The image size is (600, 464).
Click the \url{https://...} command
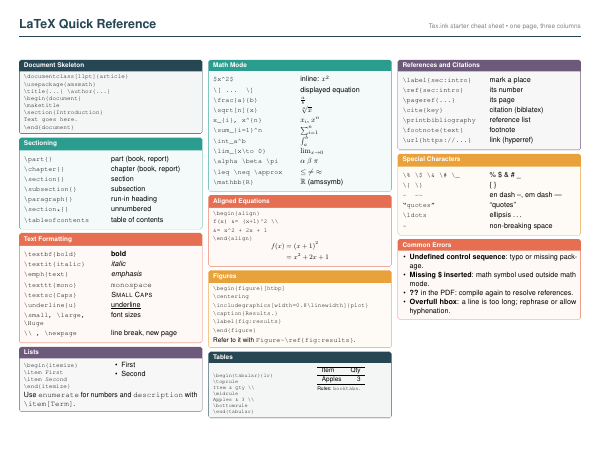(437, 140)
